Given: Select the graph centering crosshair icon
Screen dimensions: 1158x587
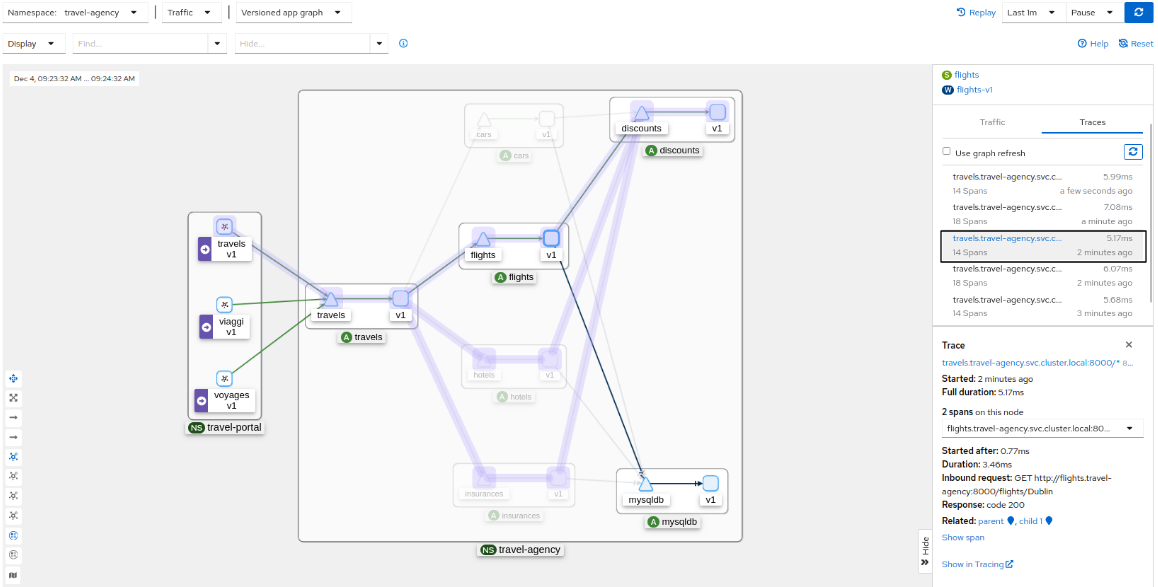Looking at the screenshot, I should (x=13, y=378).
